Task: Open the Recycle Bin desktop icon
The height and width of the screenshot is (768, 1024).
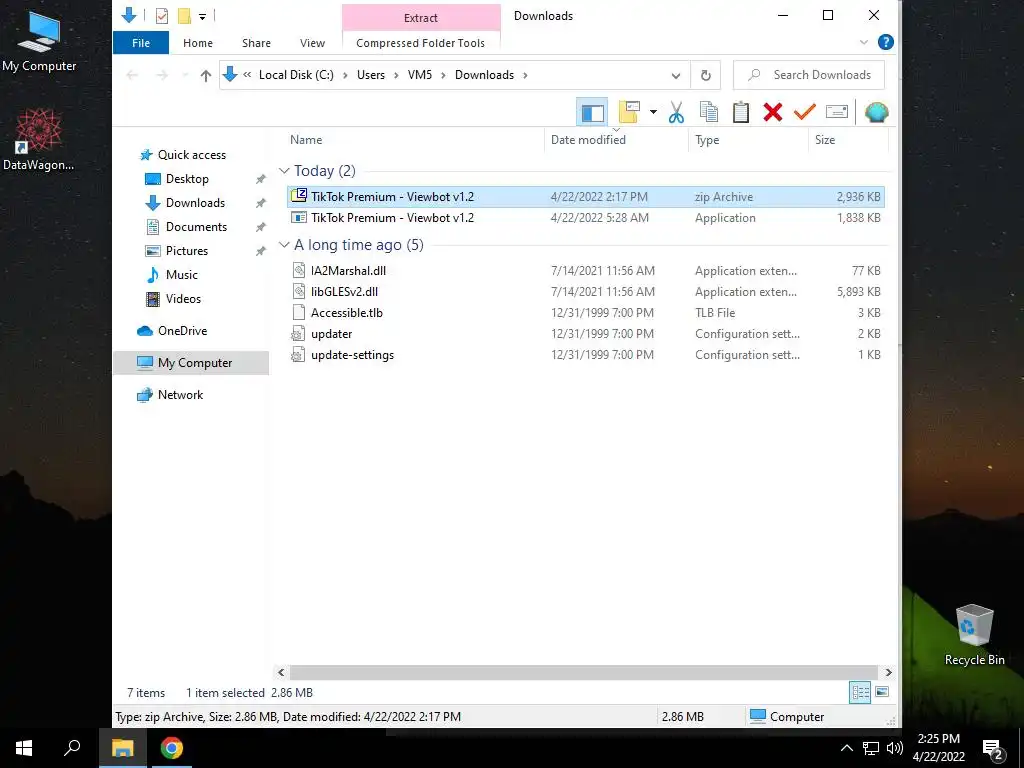Action: (x=974, y=635)
